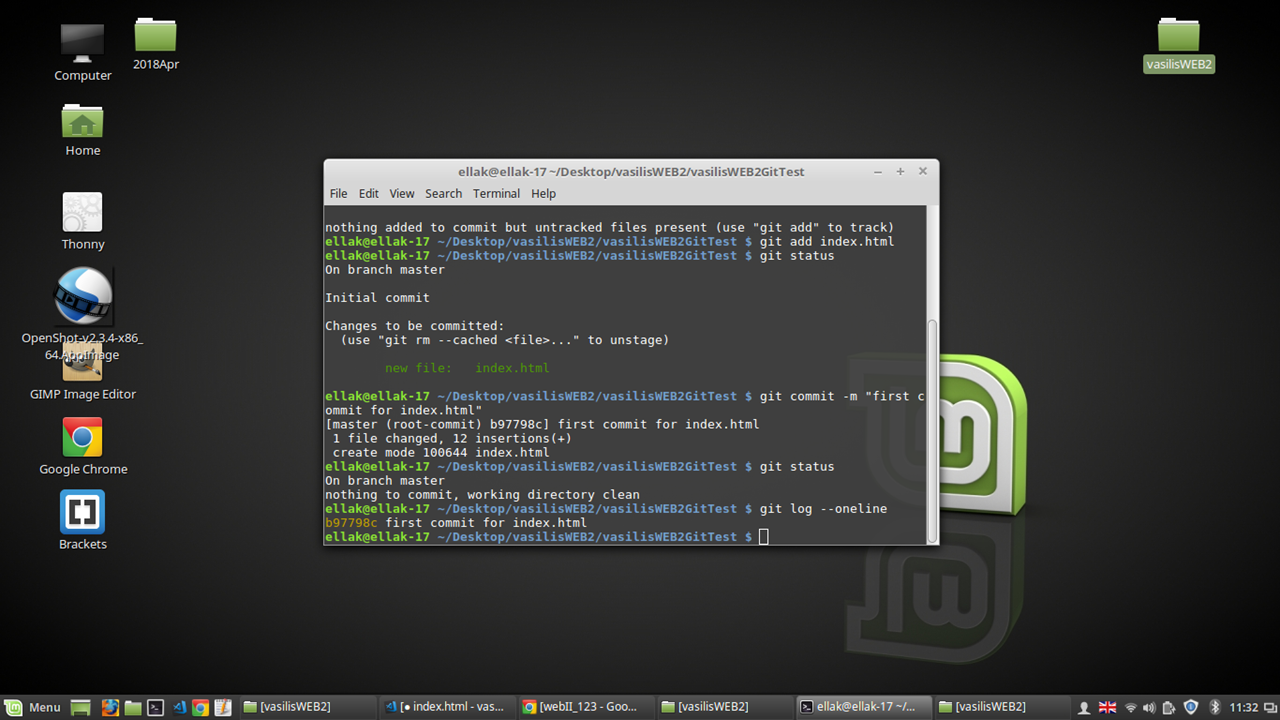Screen dimensions: 1280x720
Task: Launch a terminal from the panel launcher
Action: pos(156,707)
